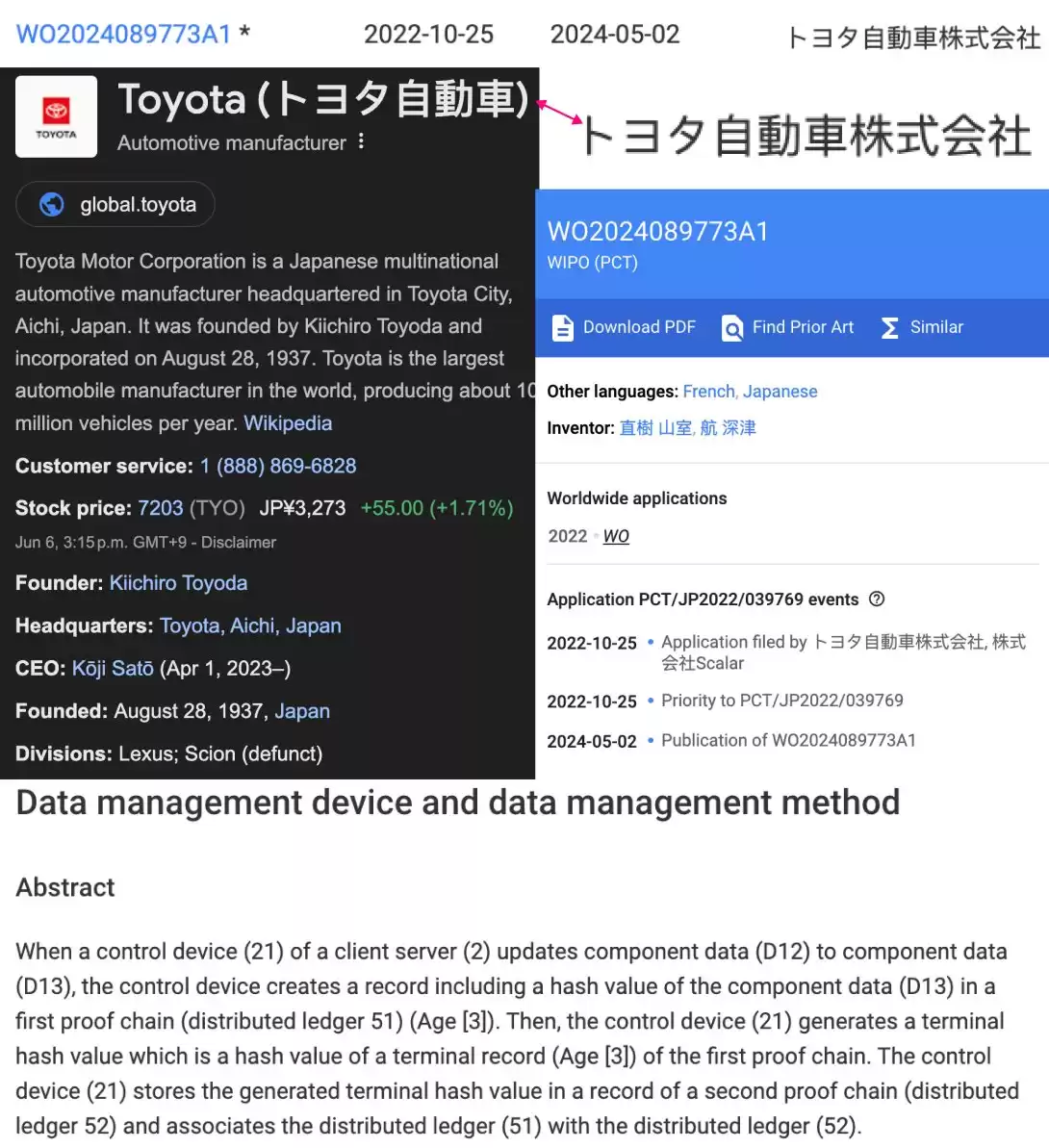The height and width of the screenshot is (1148, 1049).
Task: Click the Similar label
Action: pos(936,327)
